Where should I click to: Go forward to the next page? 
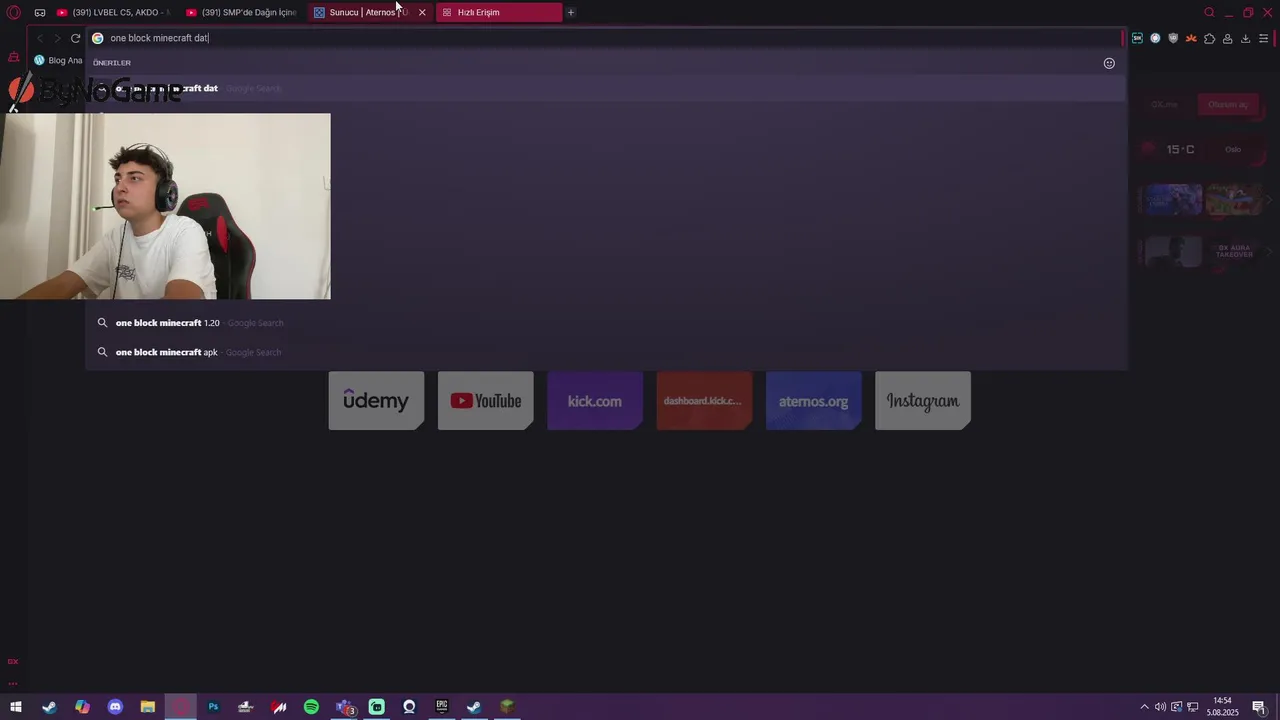pos(57,38)
